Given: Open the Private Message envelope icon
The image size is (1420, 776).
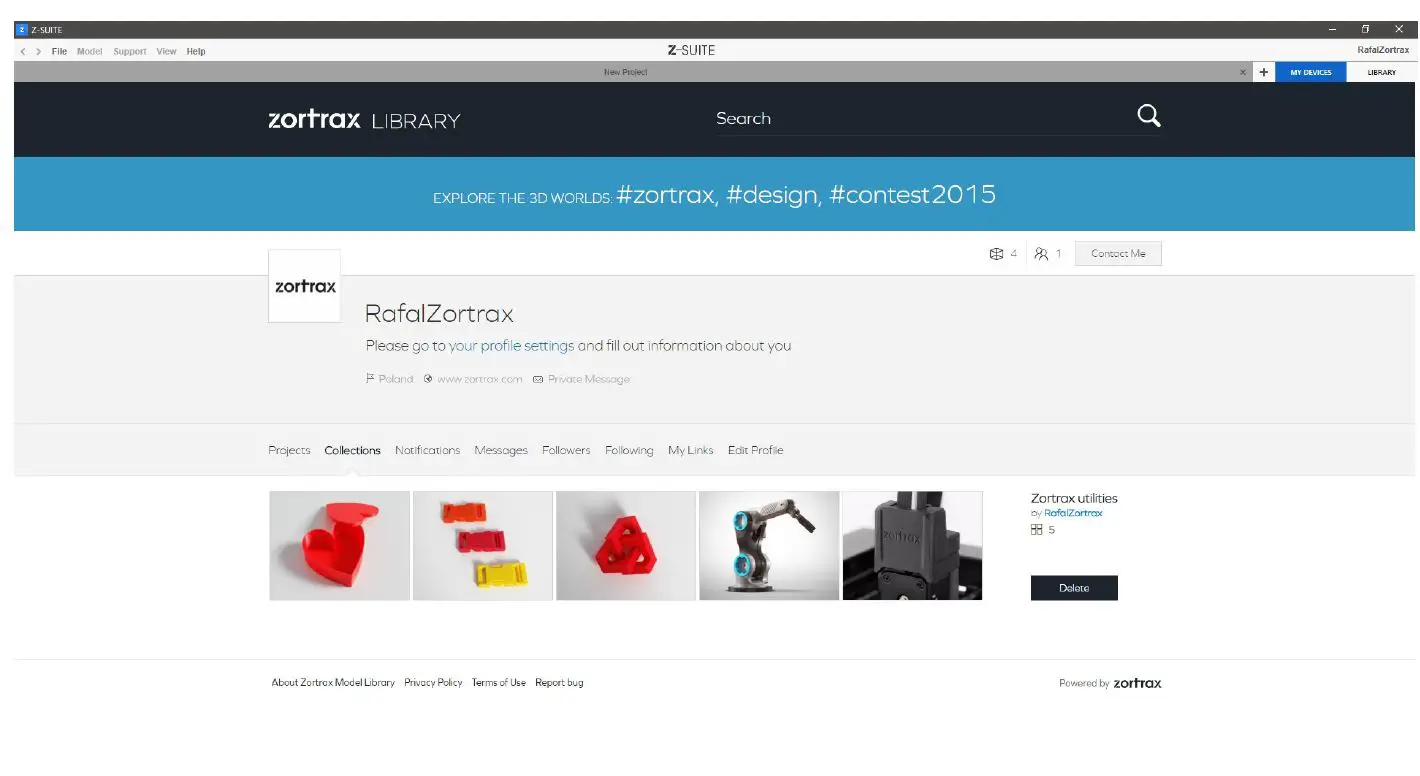Looking at the screenshot, I should point(538,379).
